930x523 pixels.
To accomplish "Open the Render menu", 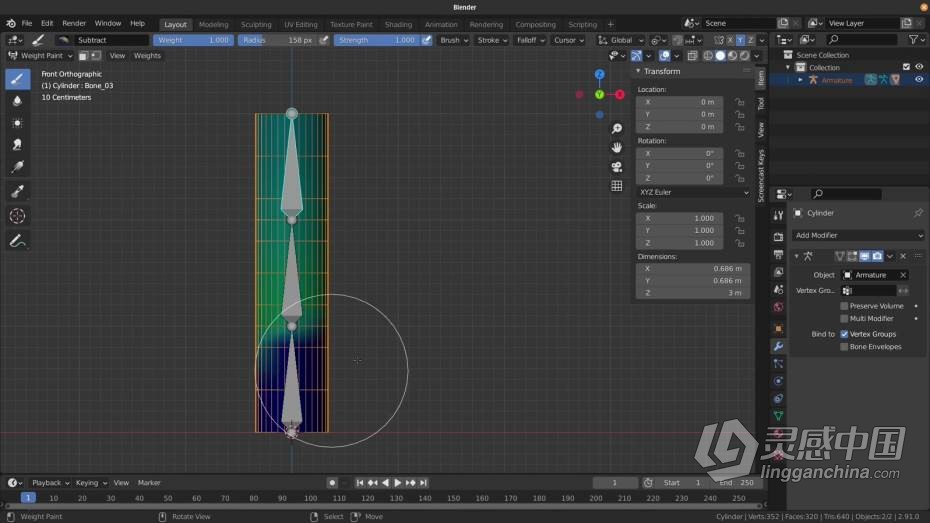I will click(x=74, y=23).
